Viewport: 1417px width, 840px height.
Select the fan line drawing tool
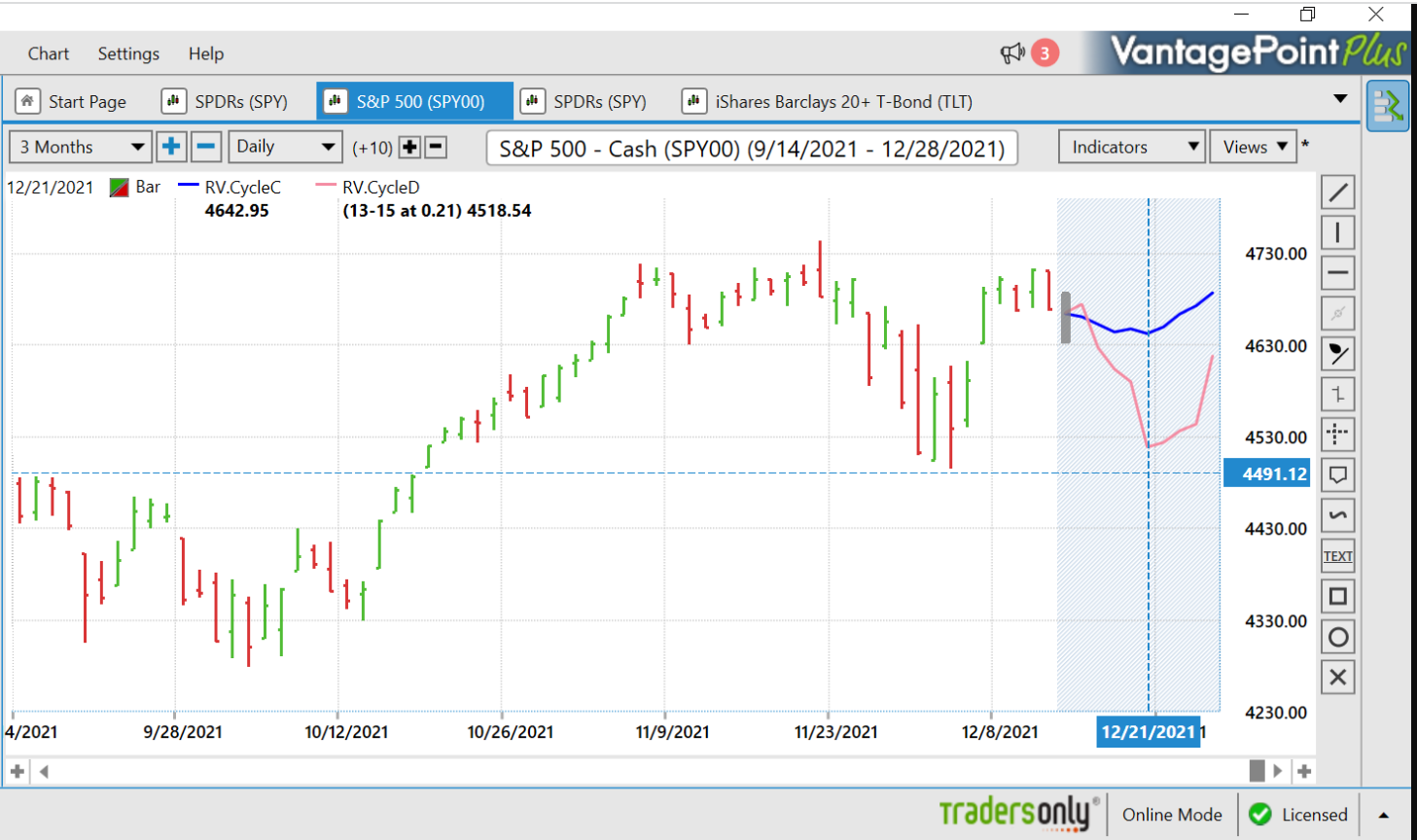click(x=1338, y=354)
